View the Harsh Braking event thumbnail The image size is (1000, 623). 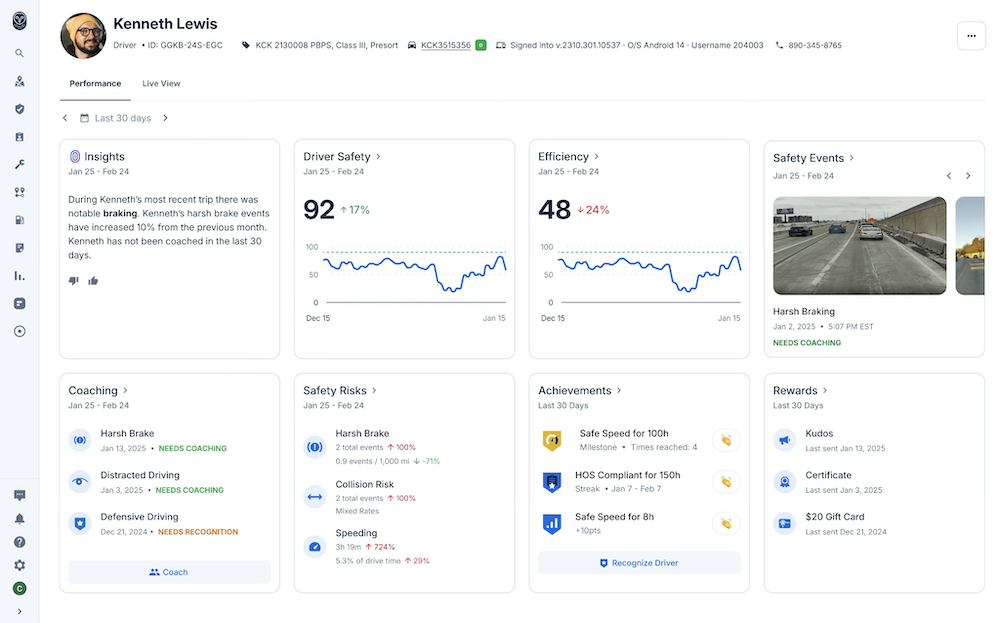[x=859, y=246]
